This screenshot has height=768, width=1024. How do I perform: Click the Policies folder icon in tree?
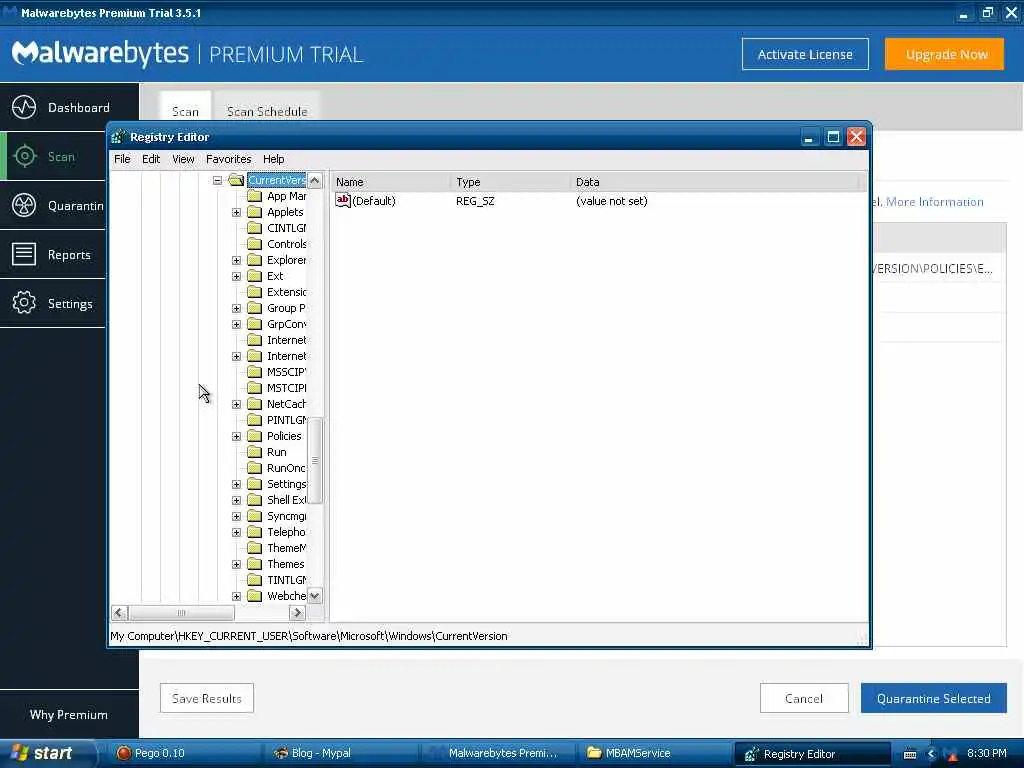click(x=255, y=436)
